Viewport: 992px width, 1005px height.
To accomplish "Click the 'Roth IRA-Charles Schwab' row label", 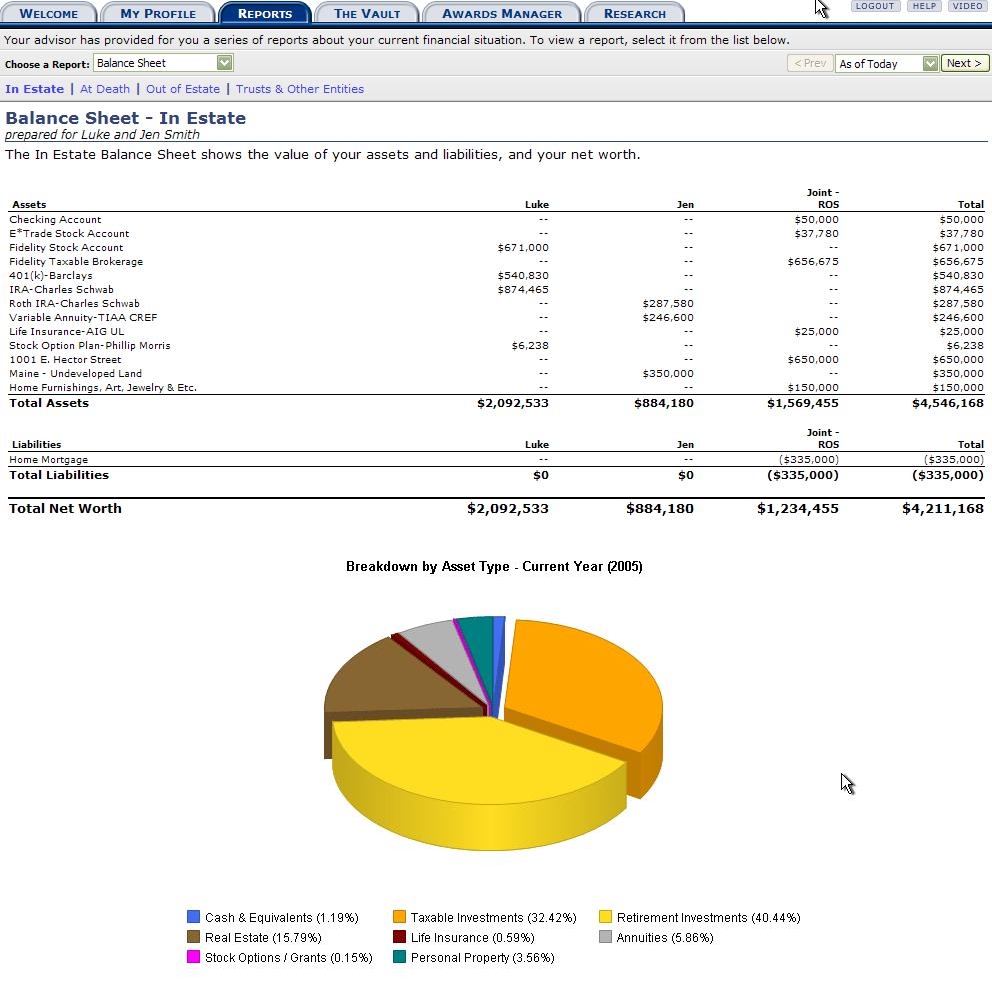I will pyautogui.click(x=74, y=304).
